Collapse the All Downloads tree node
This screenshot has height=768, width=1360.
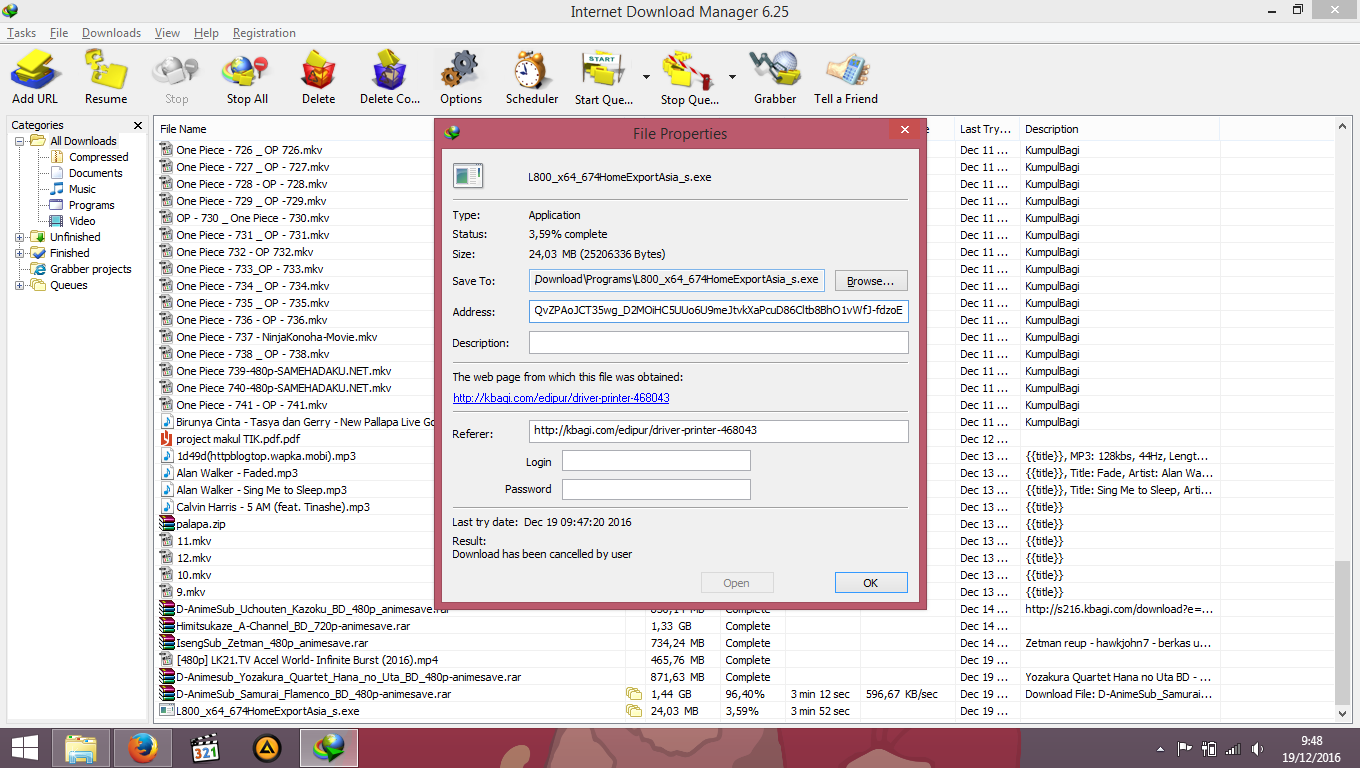20,141
